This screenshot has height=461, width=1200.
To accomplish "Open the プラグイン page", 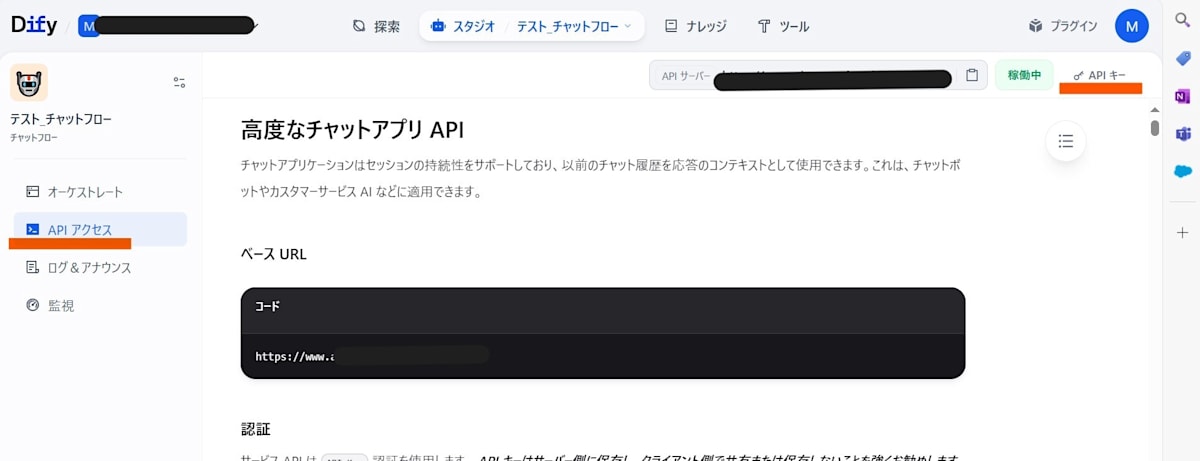I will pos(1062,26).
